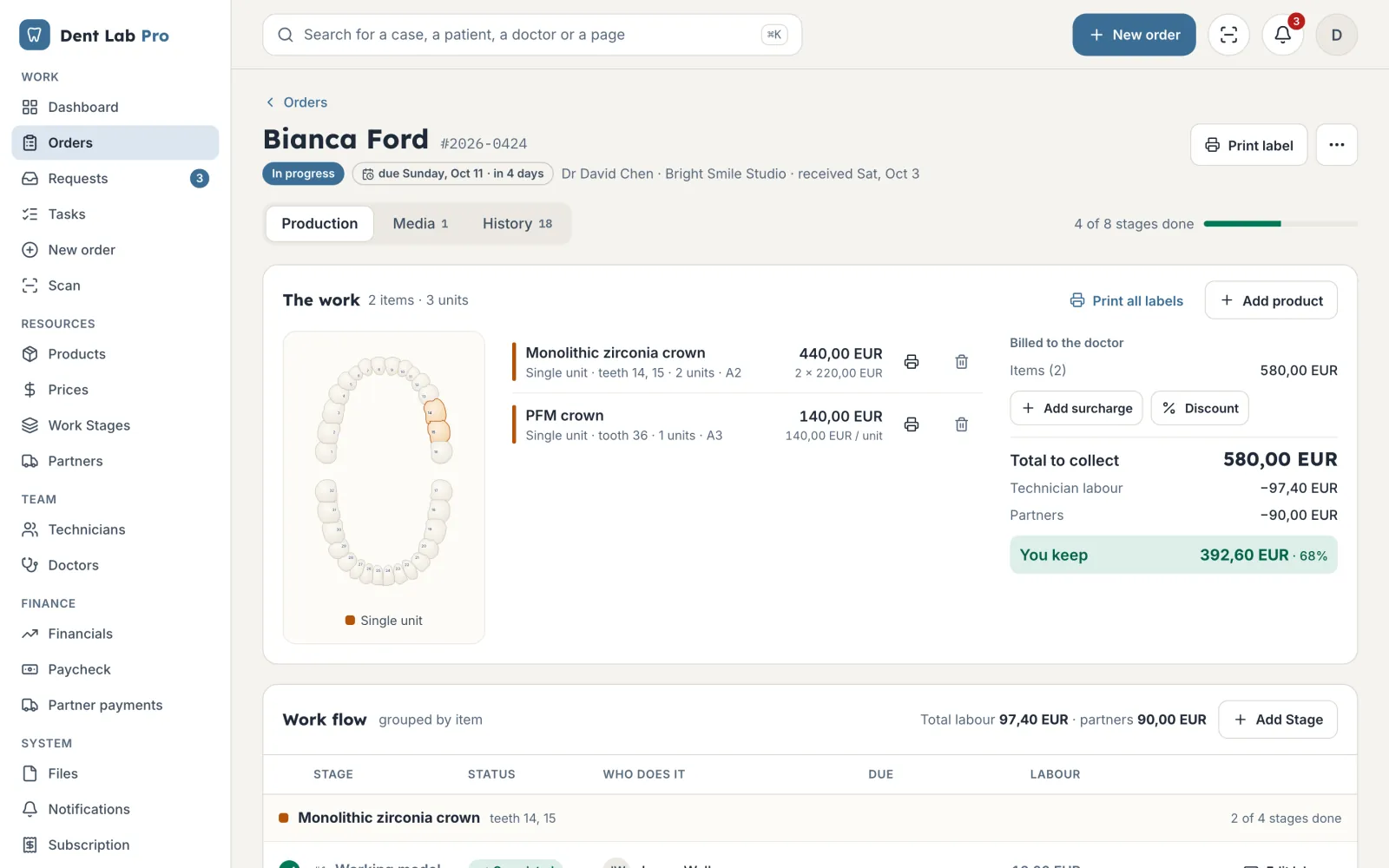Click the Print label button
Viewport: 1389px width, 868px height.
(1248, 145)
